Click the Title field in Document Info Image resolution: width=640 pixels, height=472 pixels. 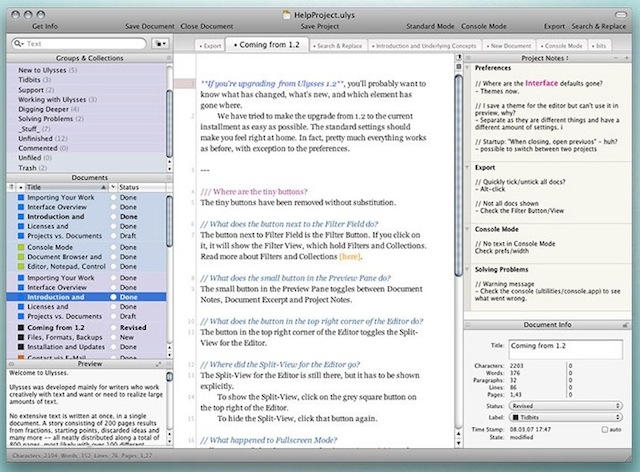coord(565,350)
